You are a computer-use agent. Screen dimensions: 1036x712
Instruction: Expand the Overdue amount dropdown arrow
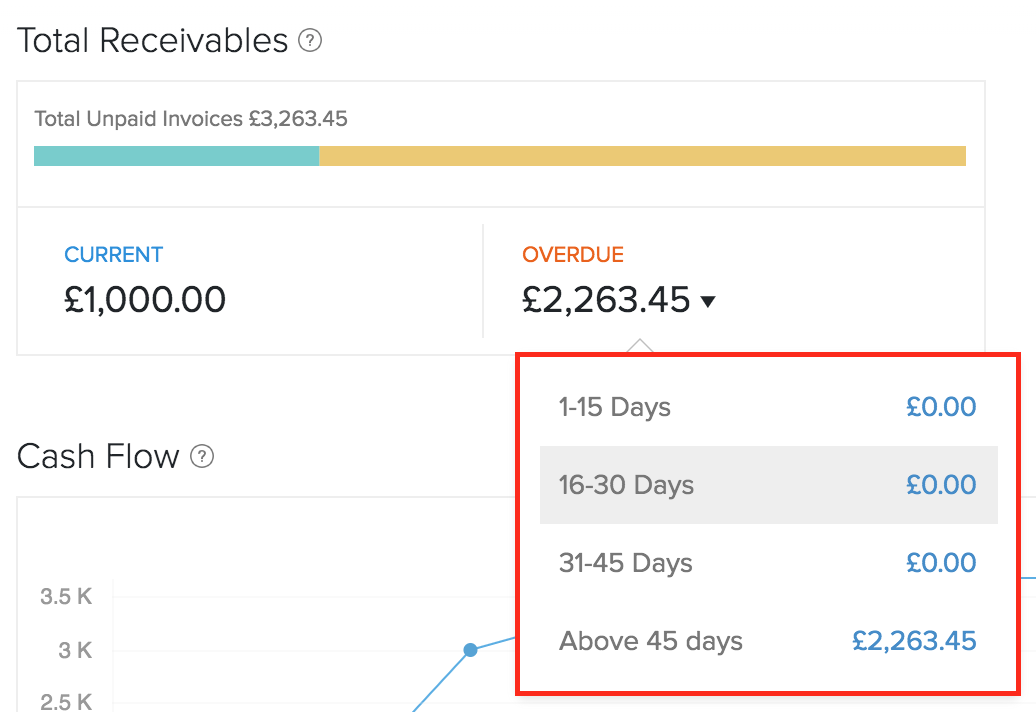pos(708,301)
